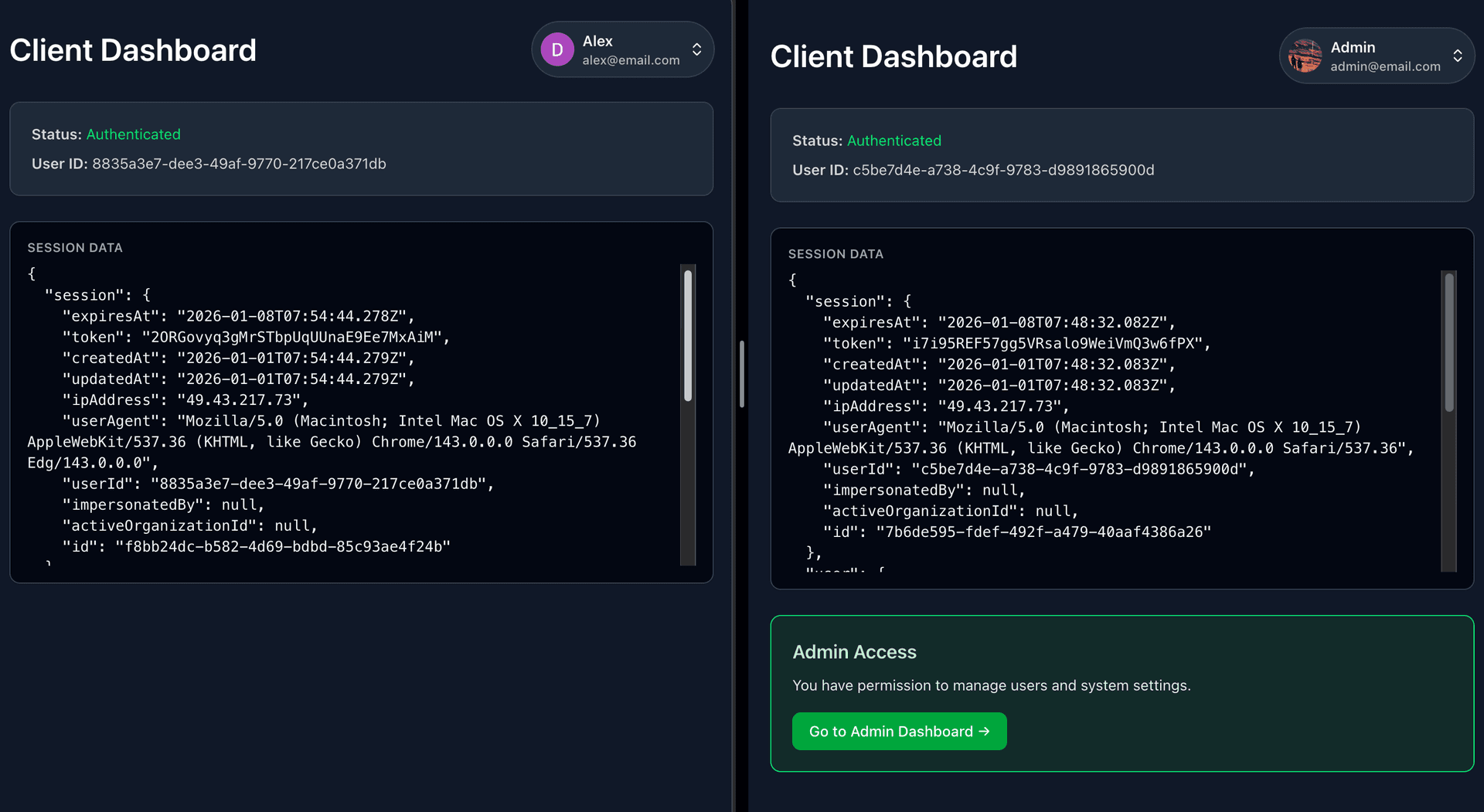Click the SESSION DATA label in Admin pane
The width and height of the screenshot is (1484, 812).
836,254
